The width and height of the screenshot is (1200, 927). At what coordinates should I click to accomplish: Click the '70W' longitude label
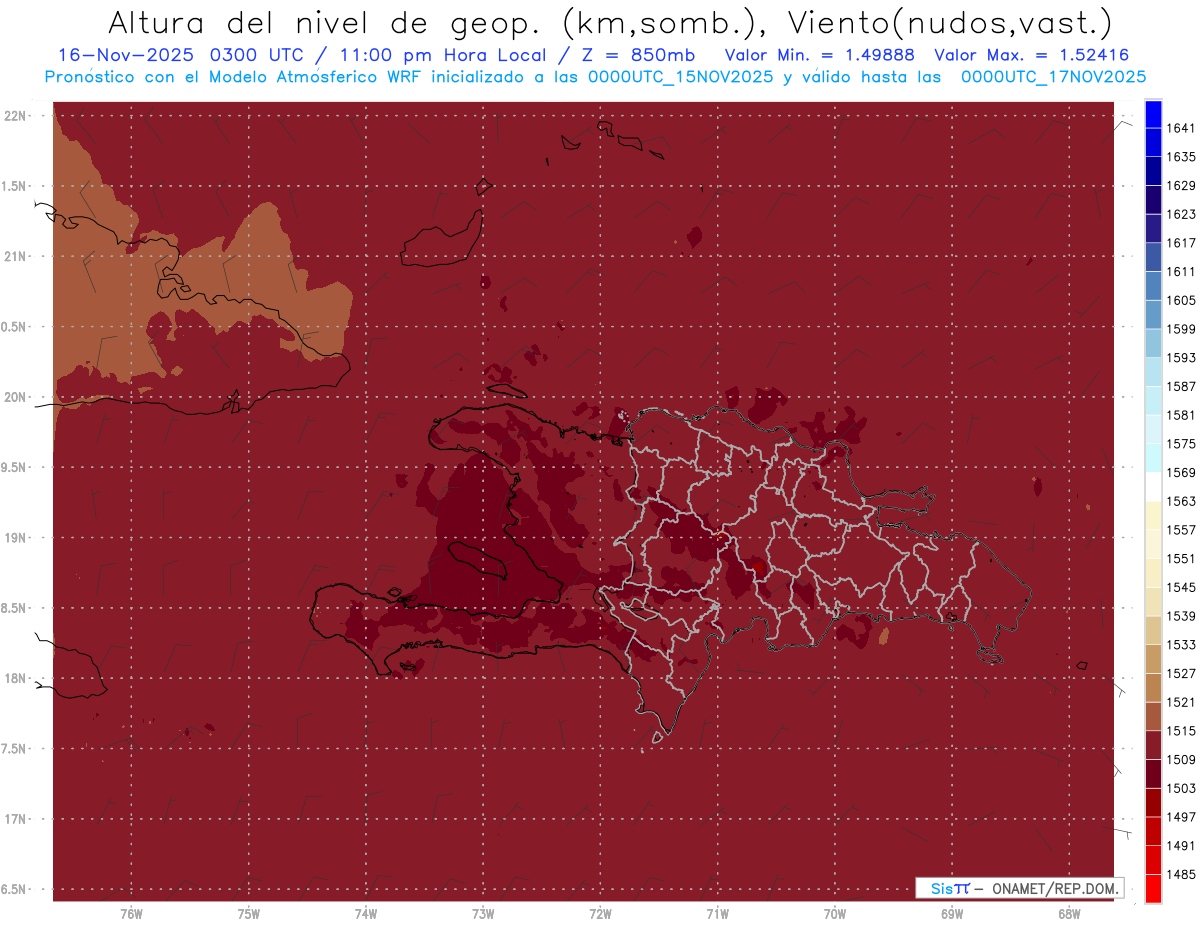835,913
